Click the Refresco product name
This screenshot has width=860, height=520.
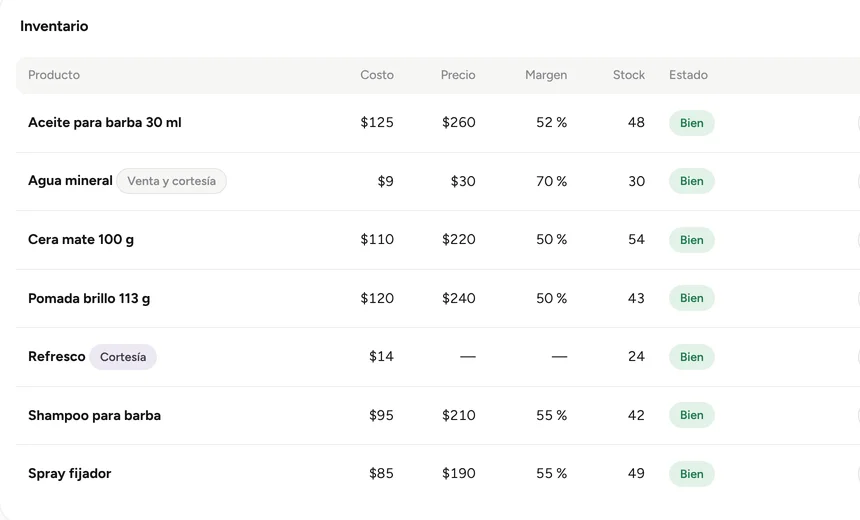[x=56, y=357]
